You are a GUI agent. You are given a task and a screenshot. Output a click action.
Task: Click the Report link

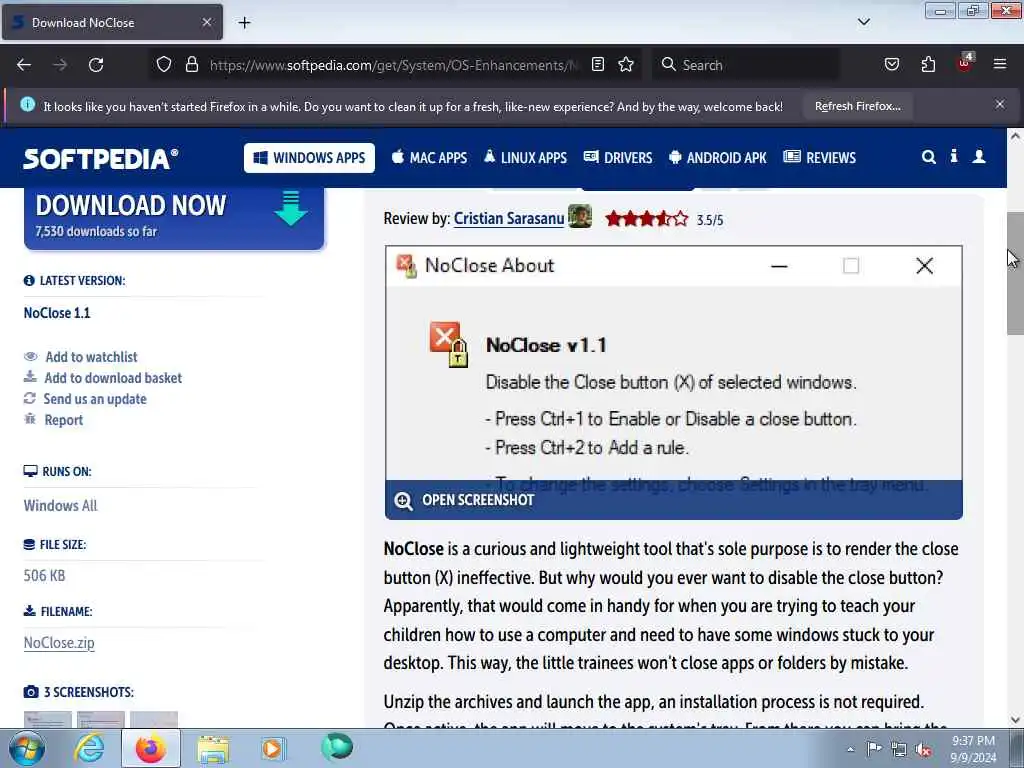pos(63,420)
